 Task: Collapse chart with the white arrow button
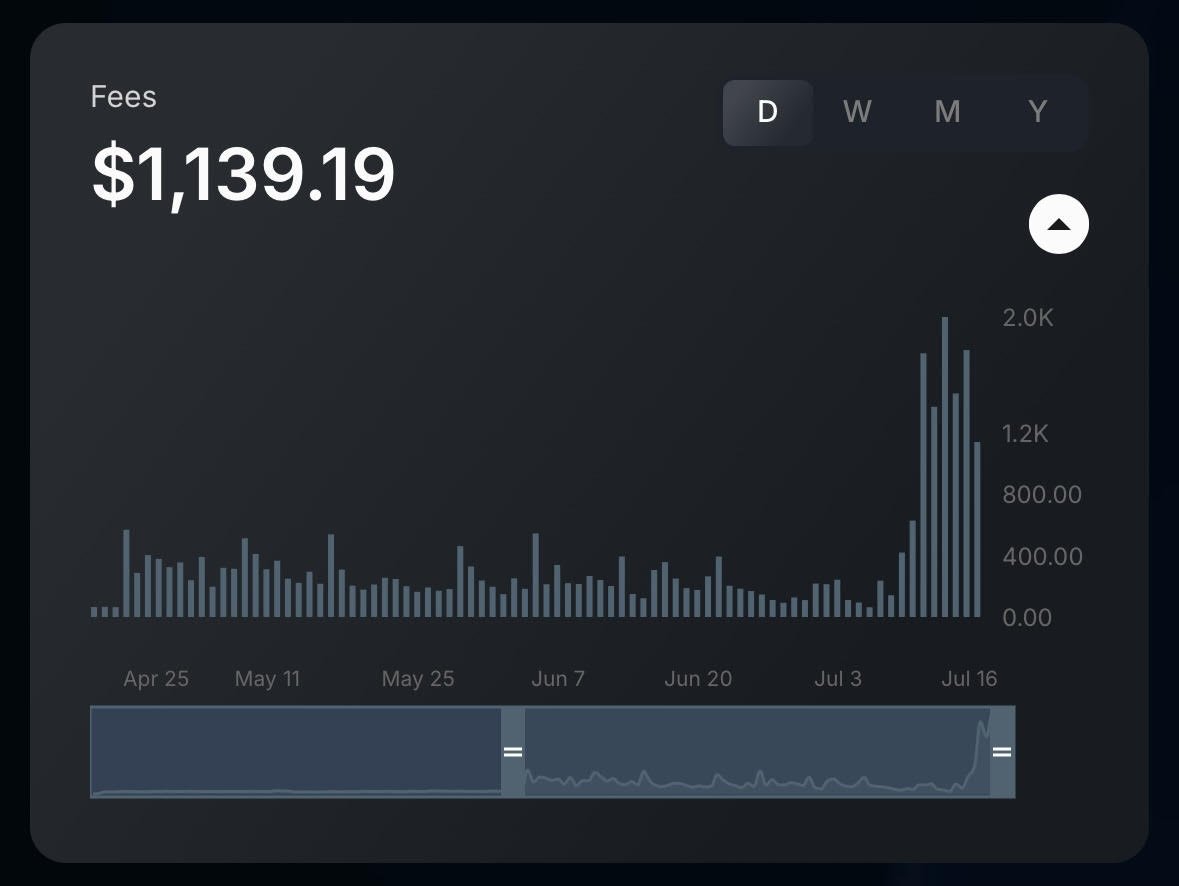tap(1059, 224)
